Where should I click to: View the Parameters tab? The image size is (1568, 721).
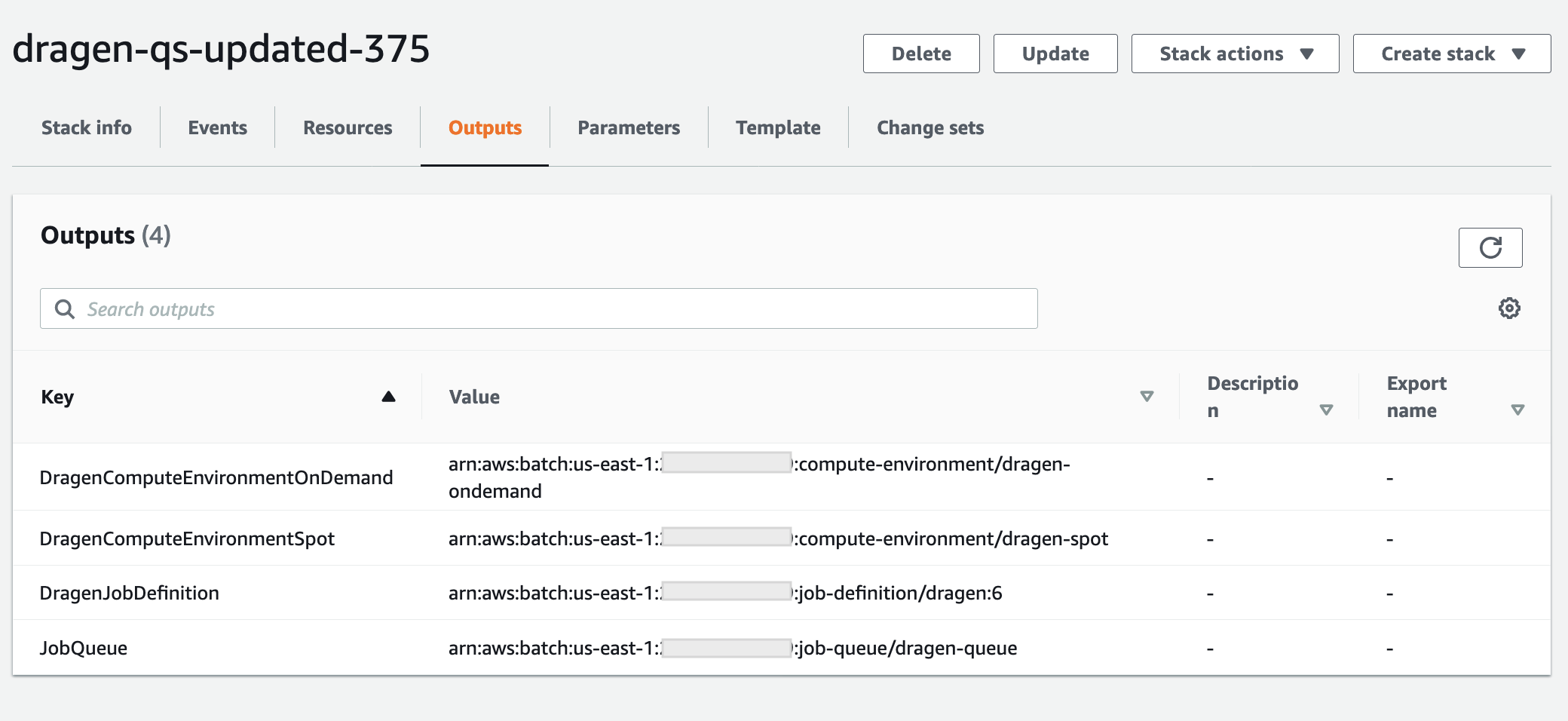629,127
